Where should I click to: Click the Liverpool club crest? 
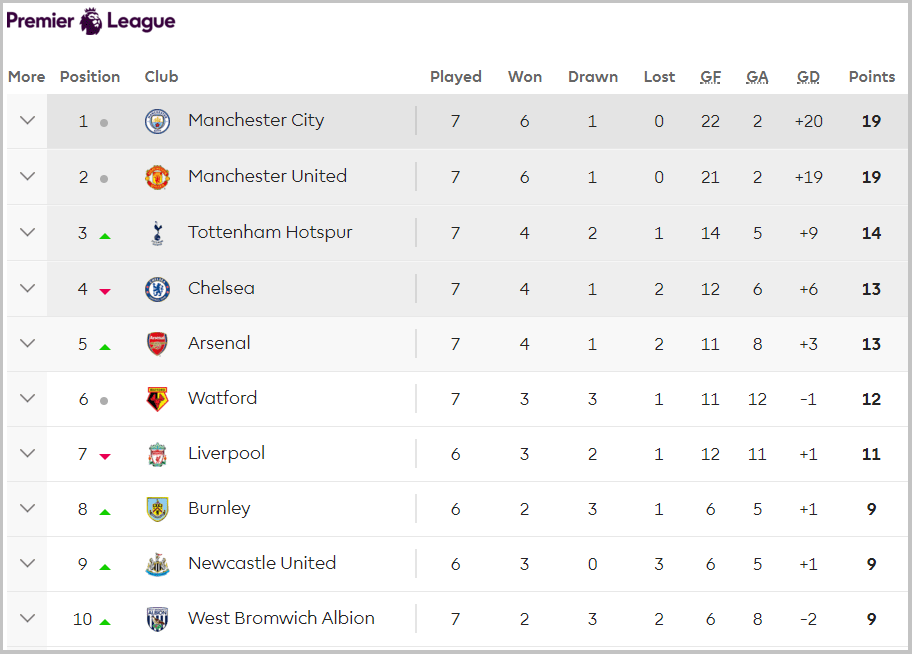(x=157, y=454)
